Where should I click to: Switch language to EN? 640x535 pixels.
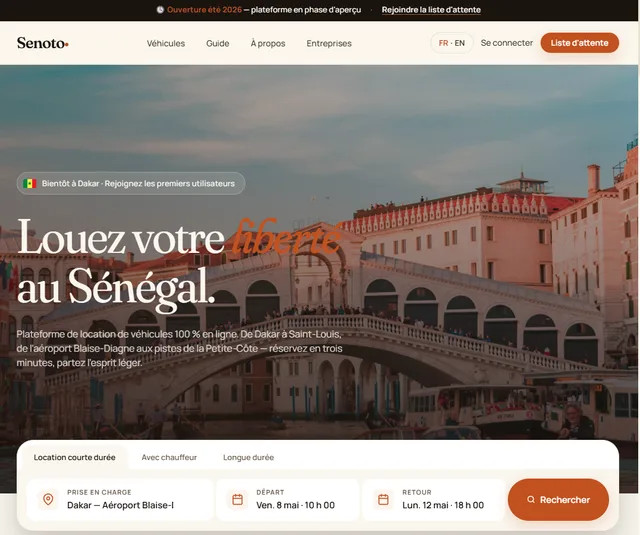(460, 43)
